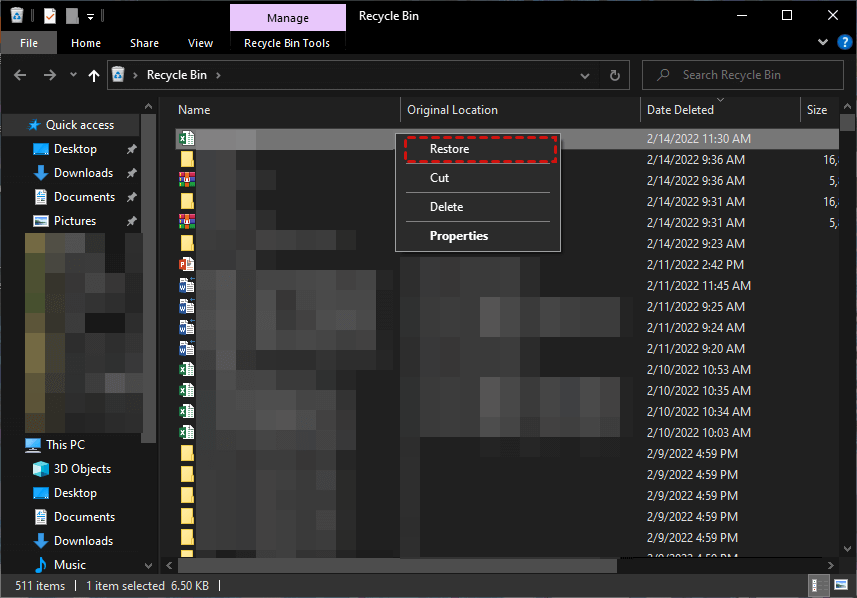Click the Recycle Bin address bar icon
This screenshot has height=598, width=857.
pyautogui.click(x=119, y=74)
